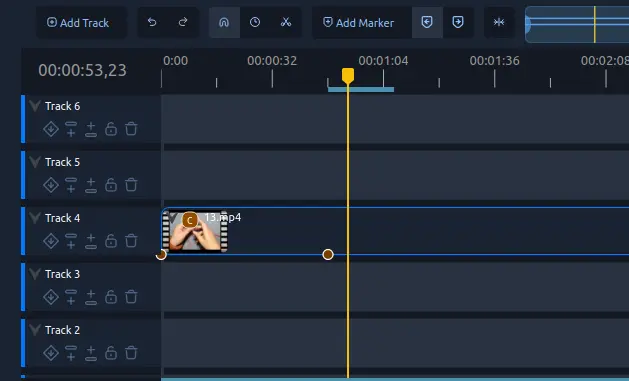Click Track 6's plus-over-bar add track icon

pos(91,129)
